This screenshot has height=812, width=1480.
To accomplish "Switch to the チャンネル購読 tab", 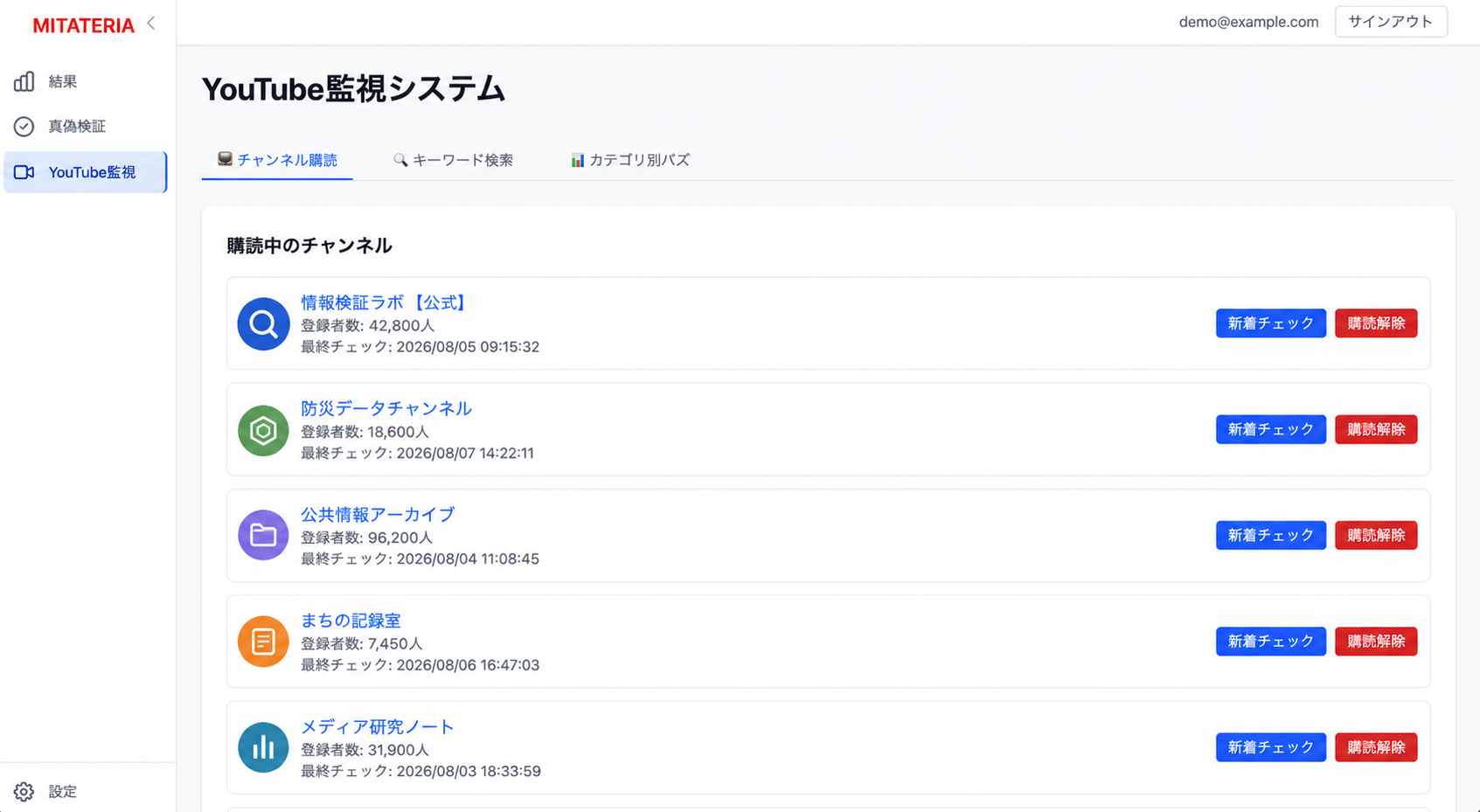I will (x=277, y=160).
